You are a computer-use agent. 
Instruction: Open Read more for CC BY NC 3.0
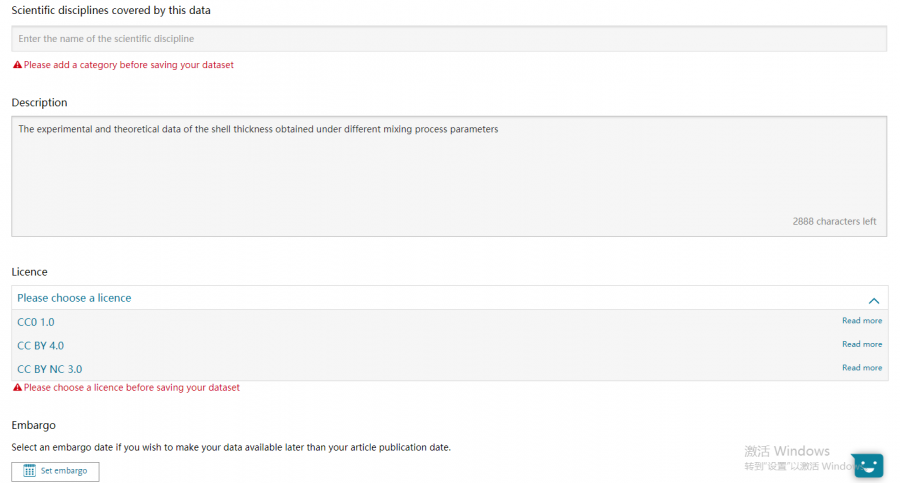[862, 368]
